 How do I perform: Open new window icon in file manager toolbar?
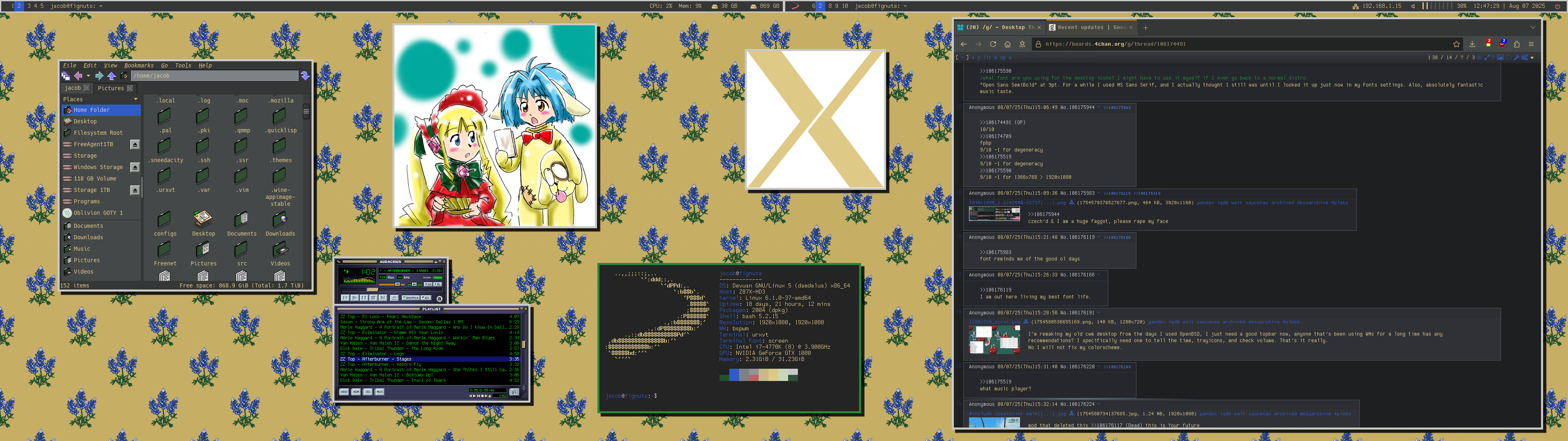66,76
